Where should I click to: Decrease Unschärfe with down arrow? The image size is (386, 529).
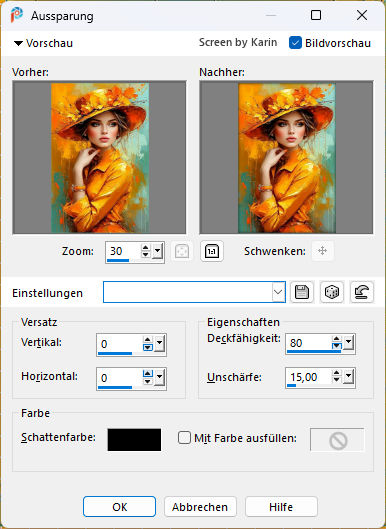[337, 381]
